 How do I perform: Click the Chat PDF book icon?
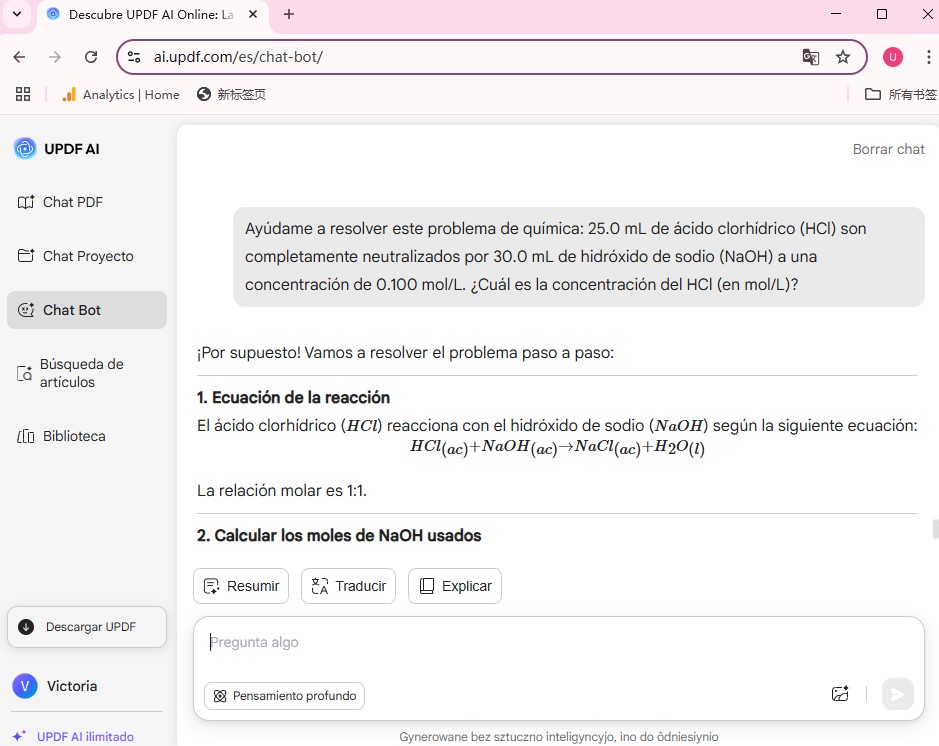[26, 202]
